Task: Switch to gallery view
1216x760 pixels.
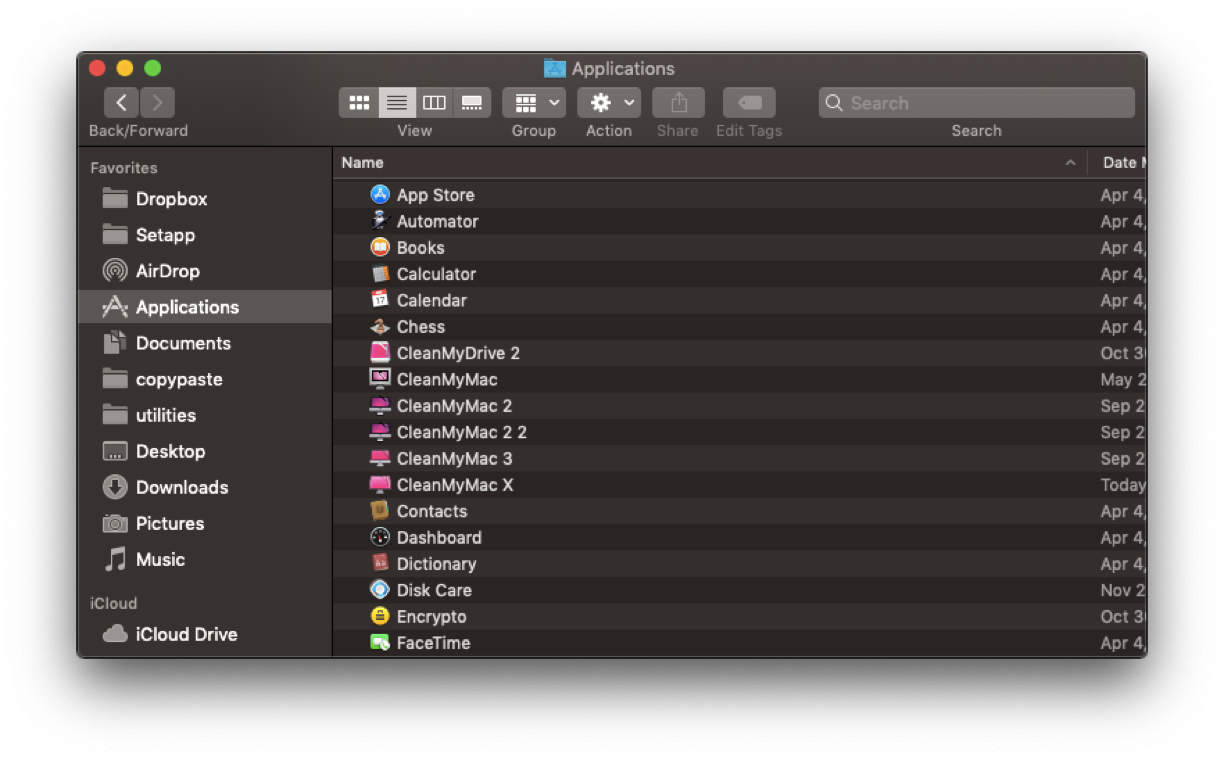Action: [x=472, y=103]
